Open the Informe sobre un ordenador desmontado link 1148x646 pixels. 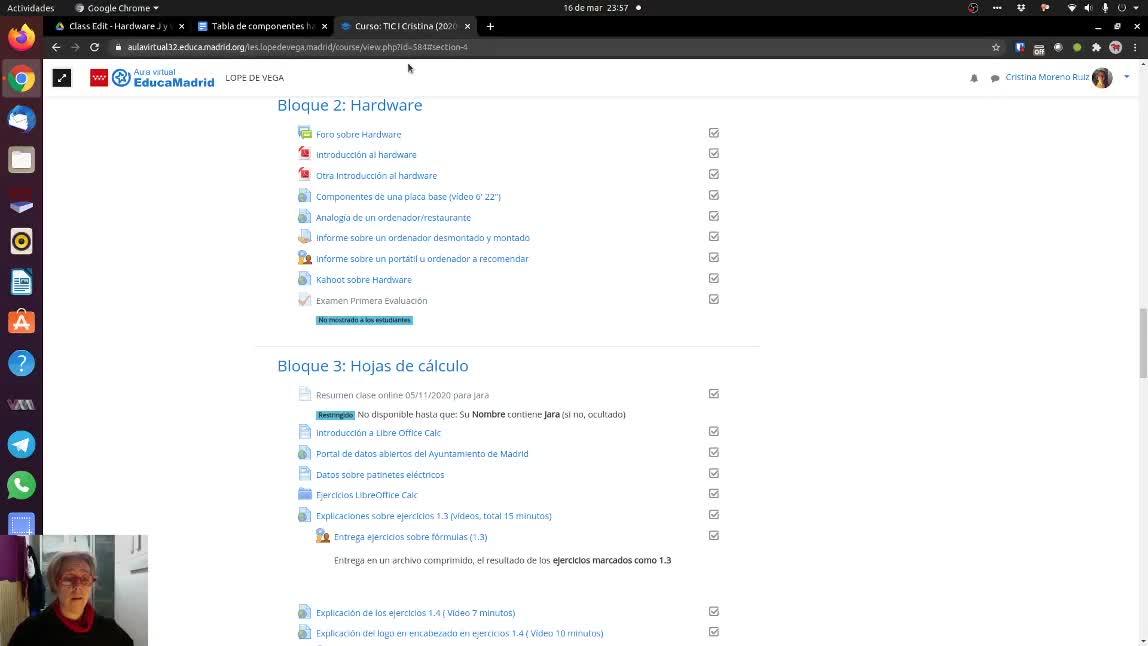tap(422, 238)
